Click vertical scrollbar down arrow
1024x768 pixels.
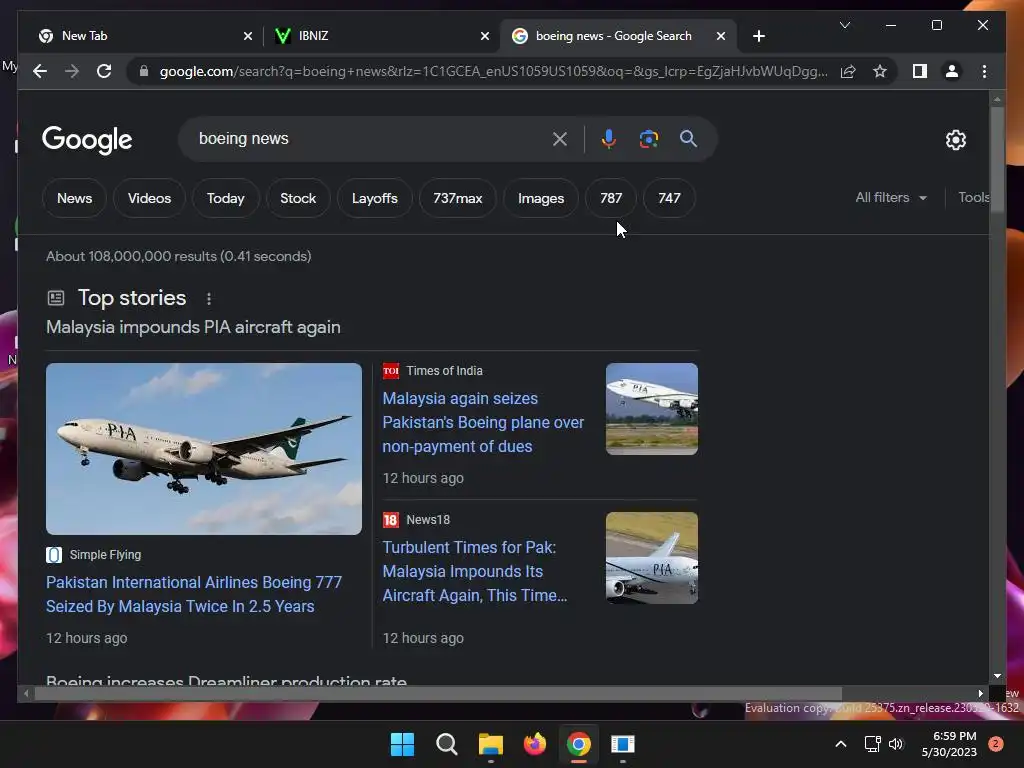[x=997, y=677]
